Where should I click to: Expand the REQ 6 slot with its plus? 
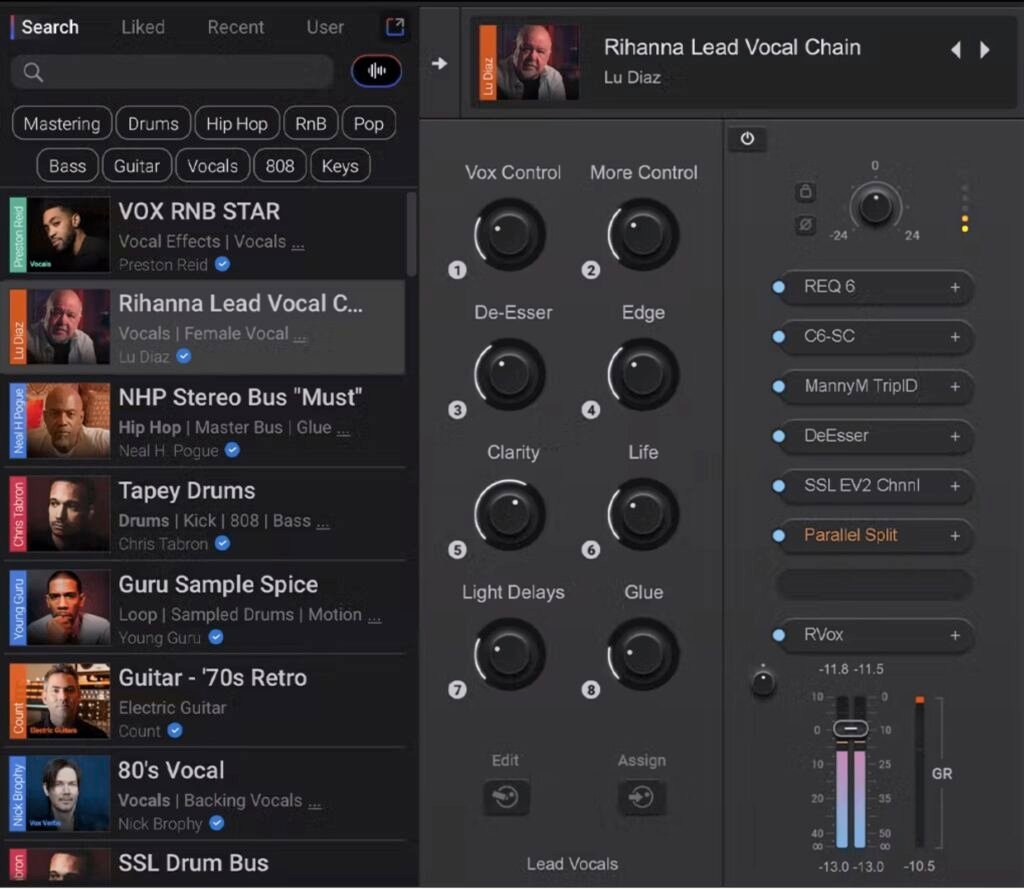tap(955, 287)
